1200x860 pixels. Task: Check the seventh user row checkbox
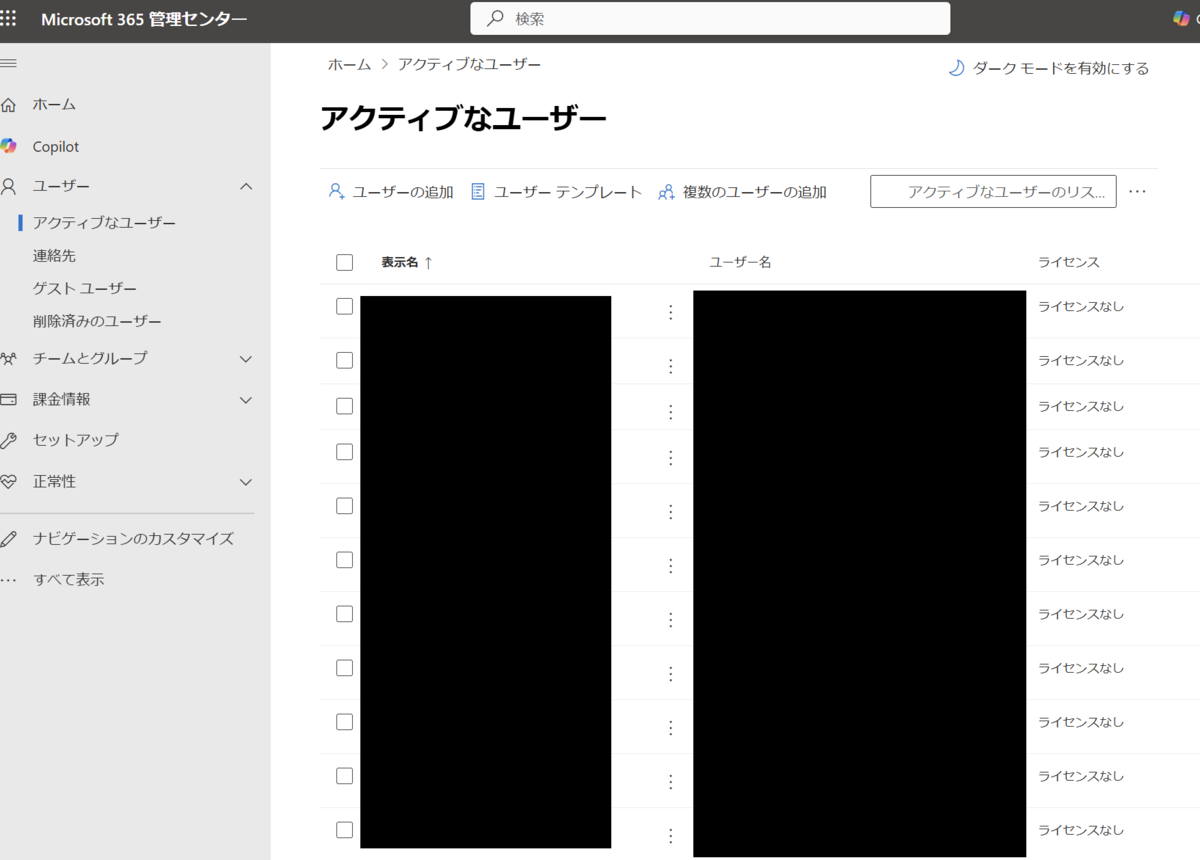345,614
